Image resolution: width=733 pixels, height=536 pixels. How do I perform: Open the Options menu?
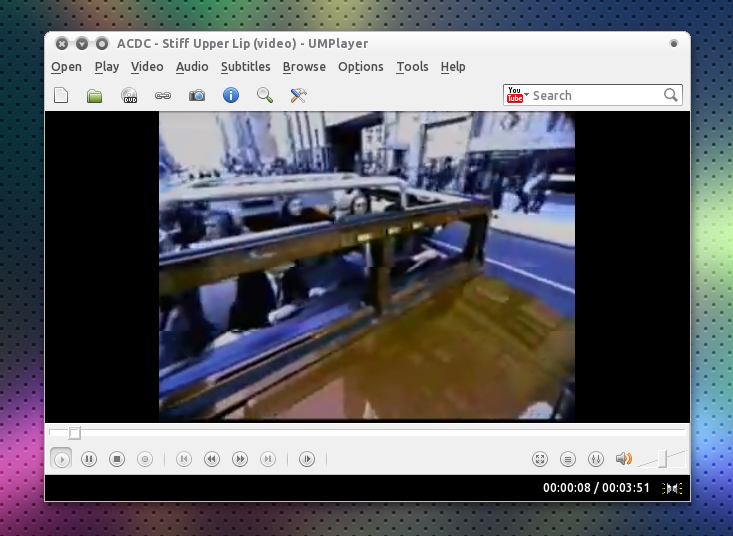tap(360, 67)
